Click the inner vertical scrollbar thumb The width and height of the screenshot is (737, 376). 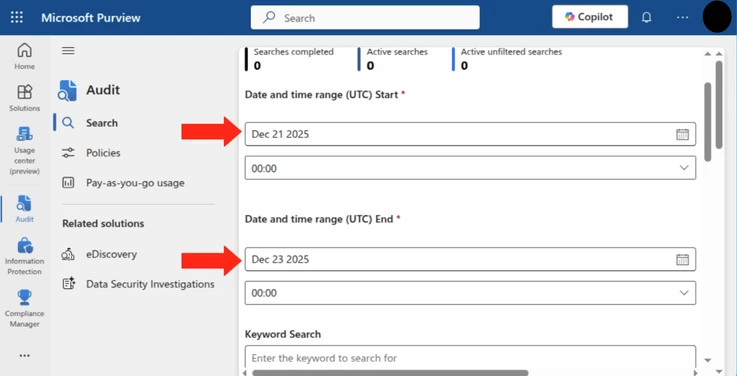[x=708, y=122]
